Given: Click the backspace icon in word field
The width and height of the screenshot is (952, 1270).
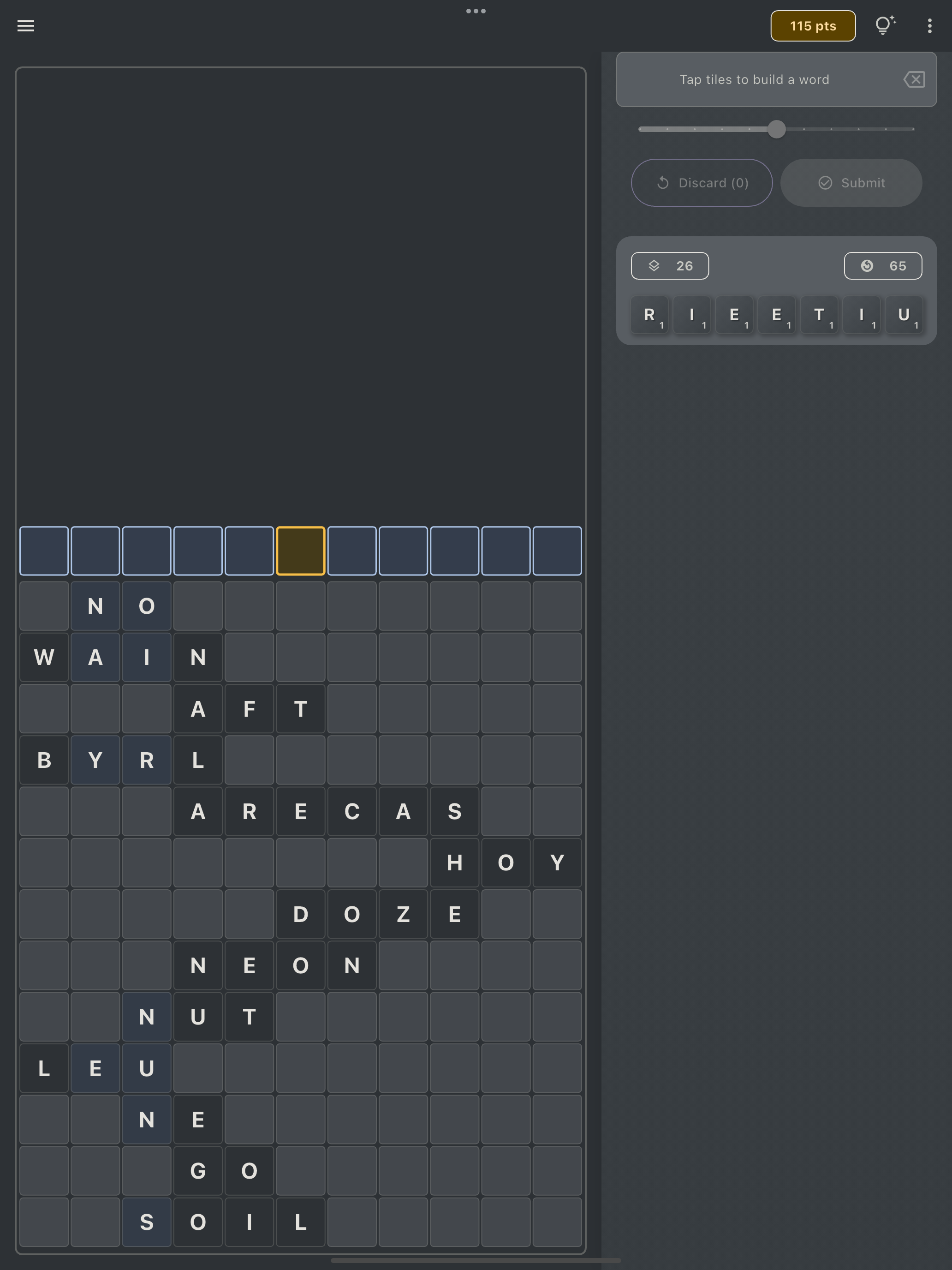Looking at the screenshot, I should coord(914,79).
